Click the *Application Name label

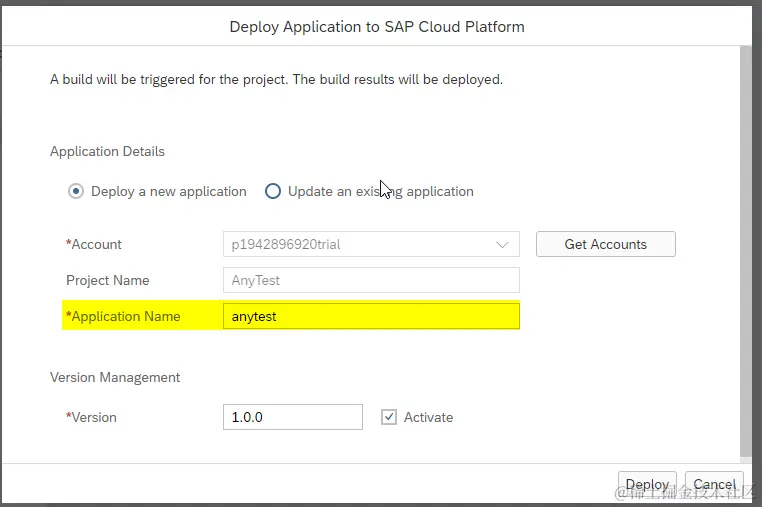pos(123,316)
